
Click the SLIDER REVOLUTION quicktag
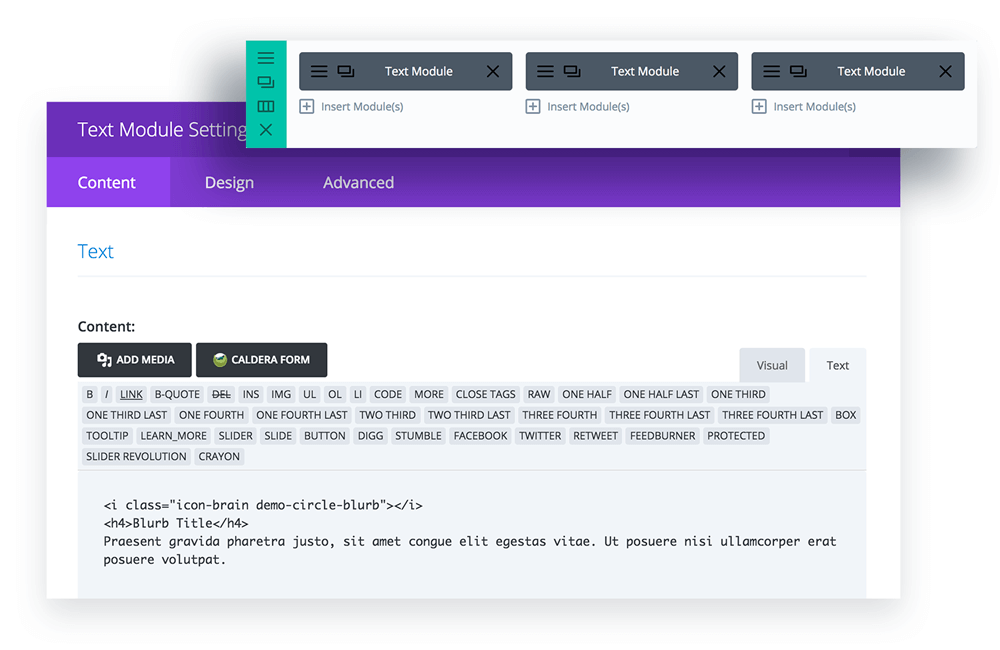[x=135, y=456]
